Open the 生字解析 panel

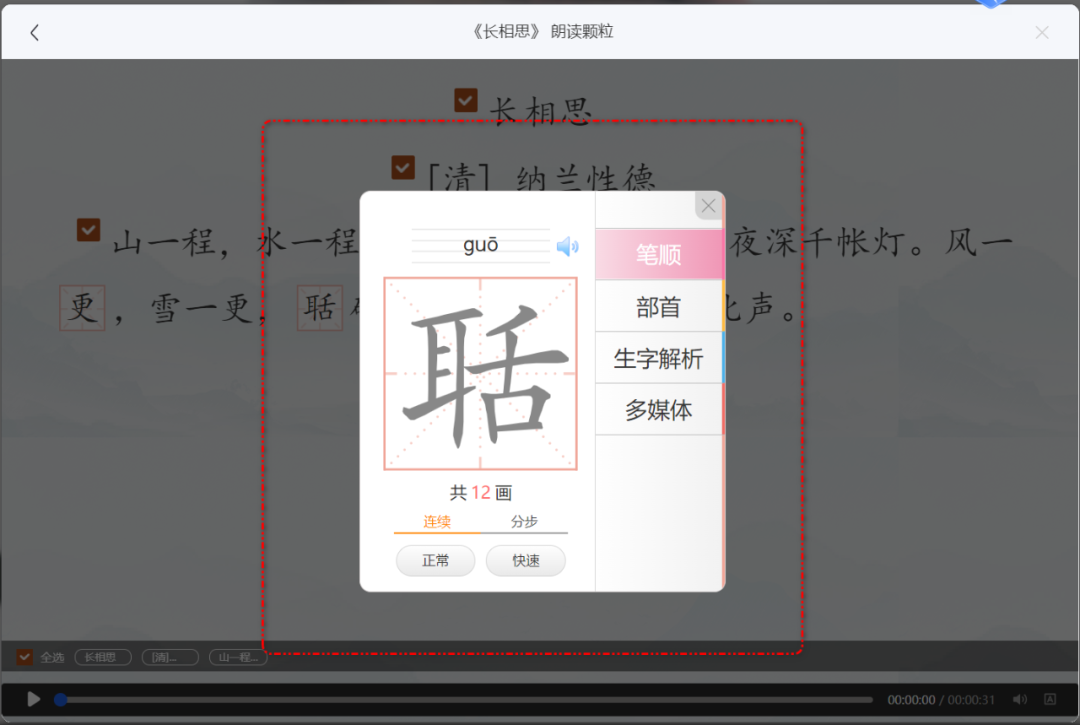659,358
